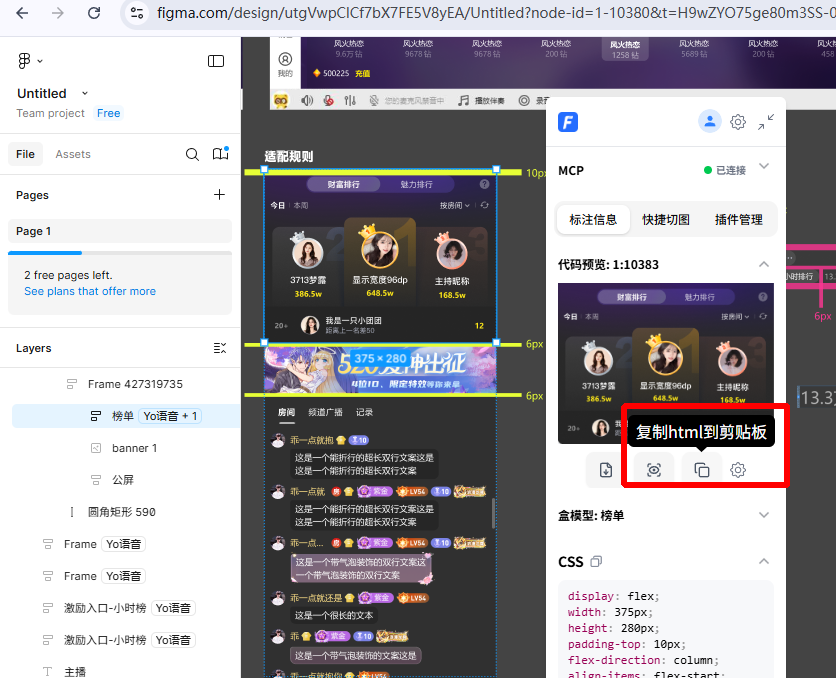Viewport: 836px width, 678px height.
Task: Select the 'banner 1' layer
Action: [x=134, y=448]
